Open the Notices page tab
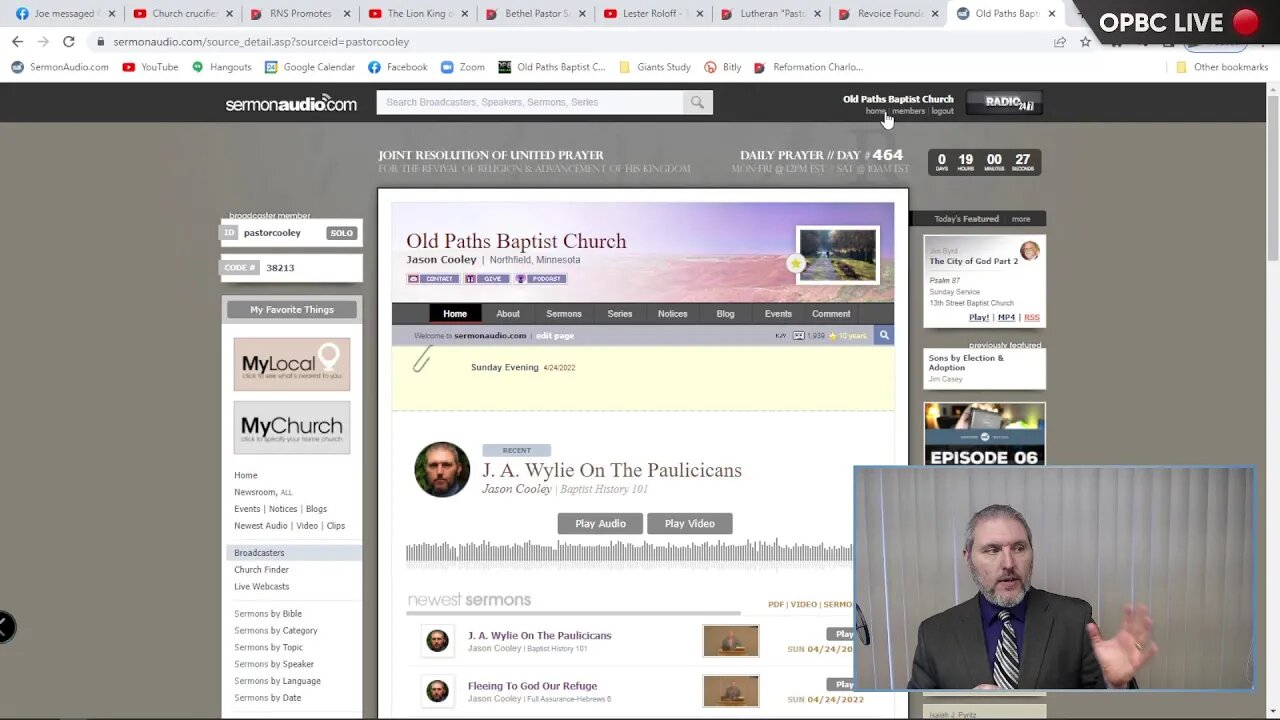 [672, 314]
